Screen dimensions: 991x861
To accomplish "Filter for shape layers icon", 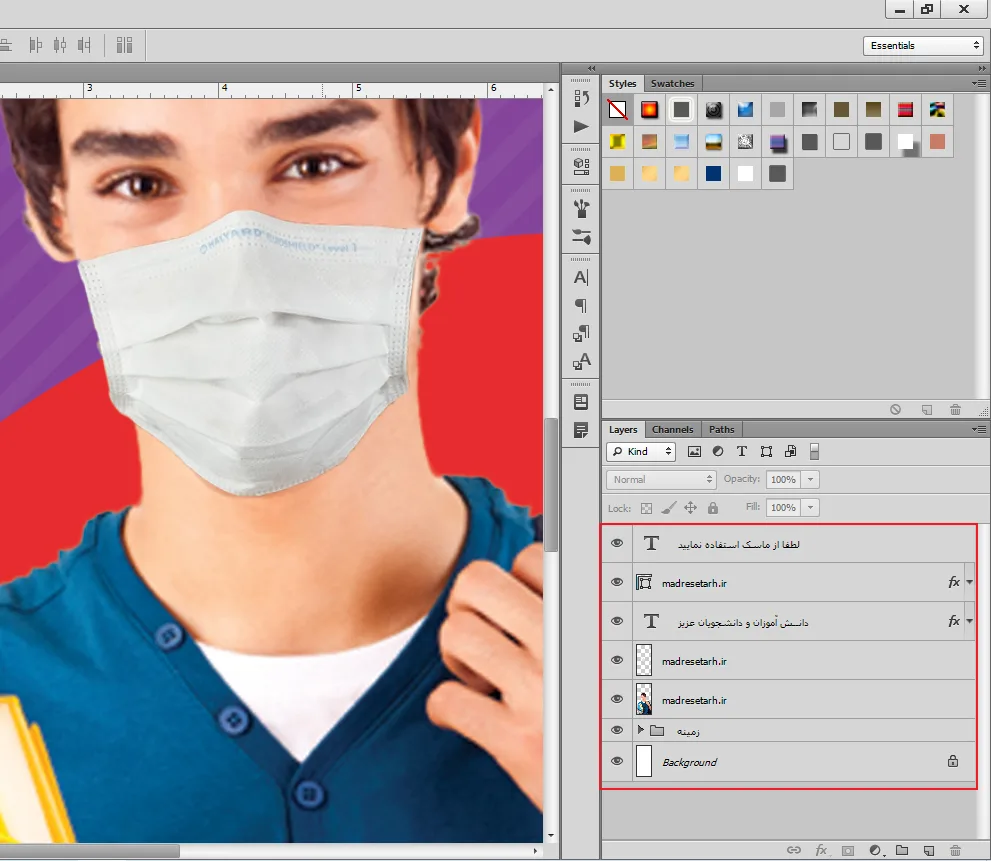I will (x=766, y=451).
